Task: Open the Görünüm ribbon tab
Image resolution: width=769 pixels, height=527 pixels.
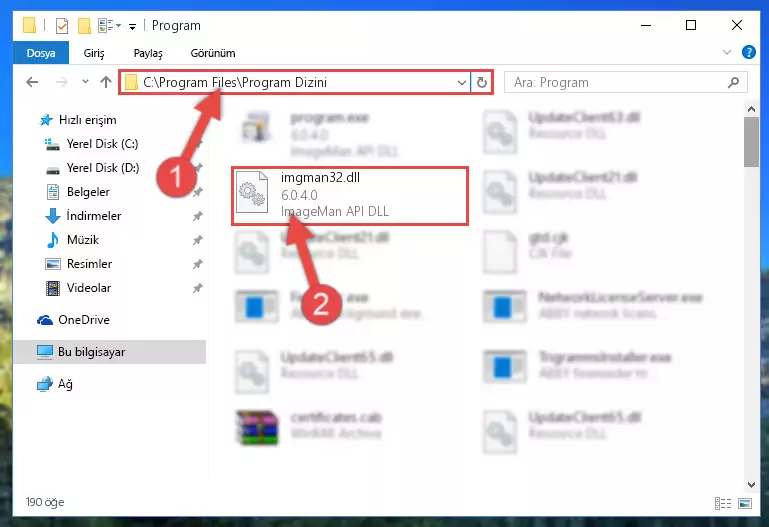Action: click(213, 53)
